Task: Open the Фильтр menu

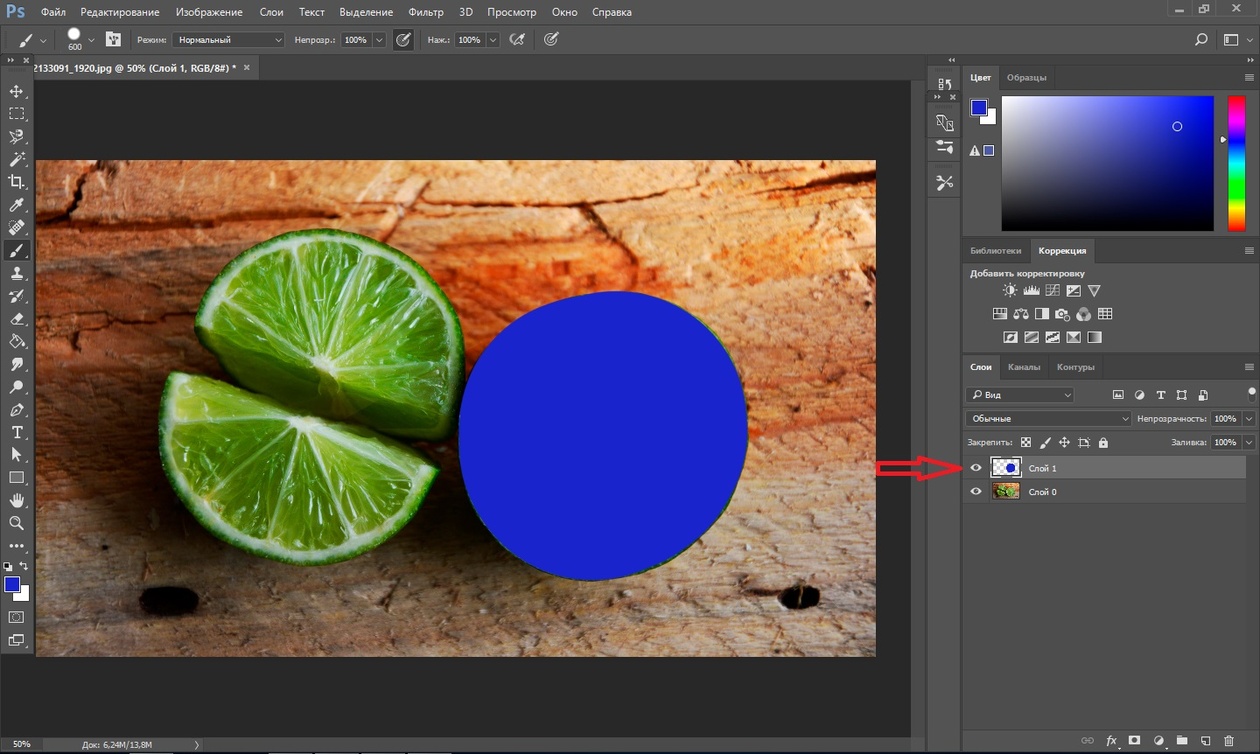Action: tap(426, 12)
